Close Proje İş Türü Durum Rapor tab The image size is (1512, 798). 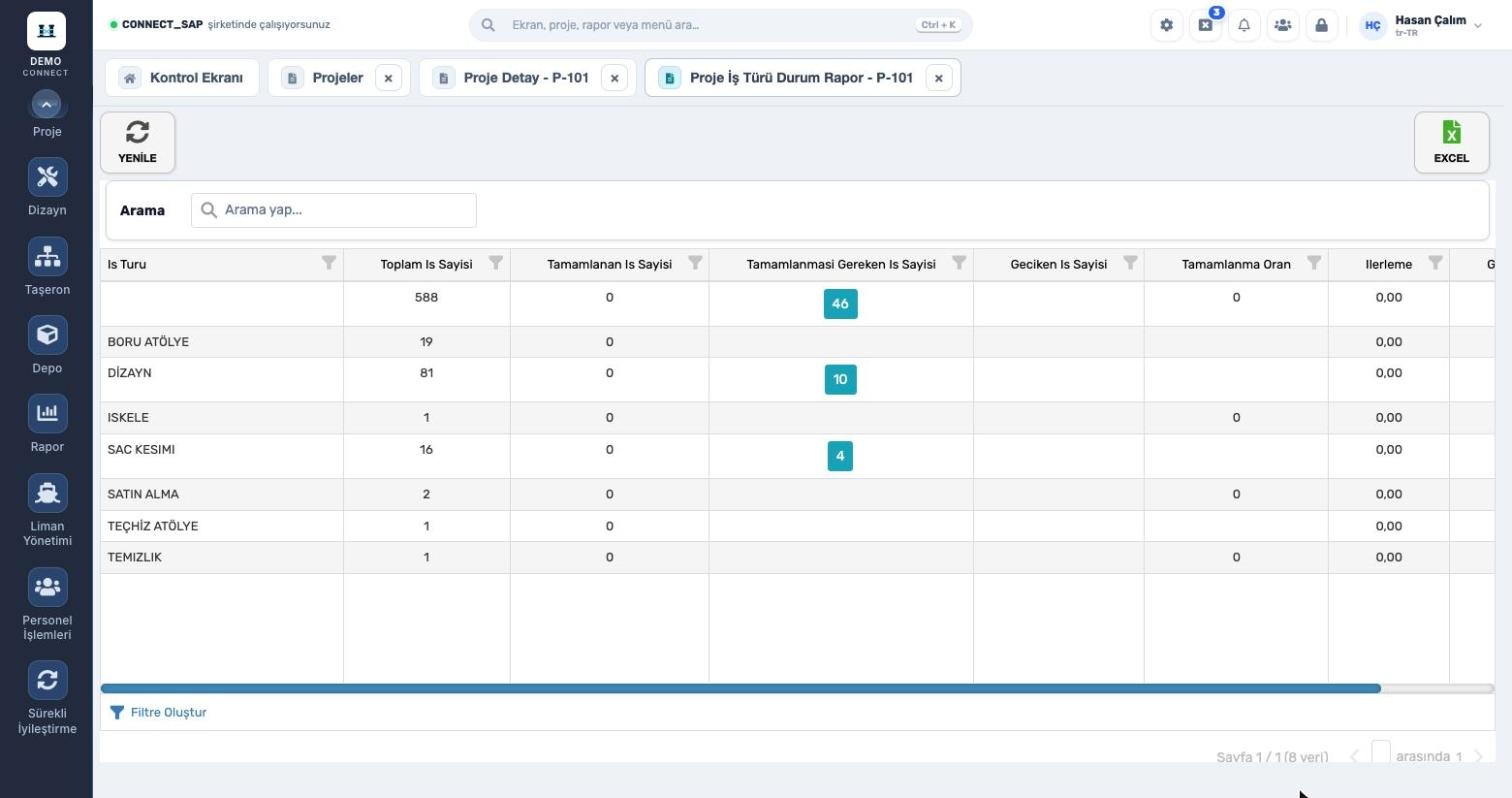tap(938, 78)
